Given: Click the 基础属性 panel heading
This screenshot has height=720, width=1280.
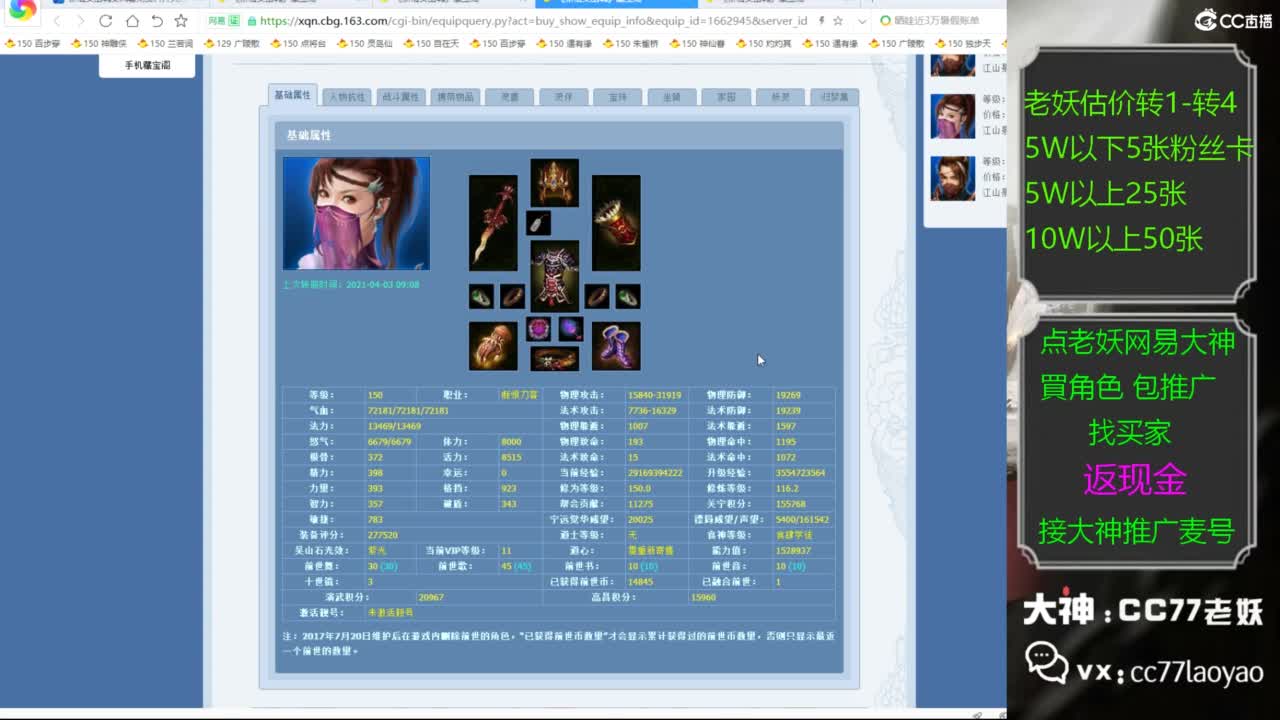Looking at the screenshot, I should (308, 135).
